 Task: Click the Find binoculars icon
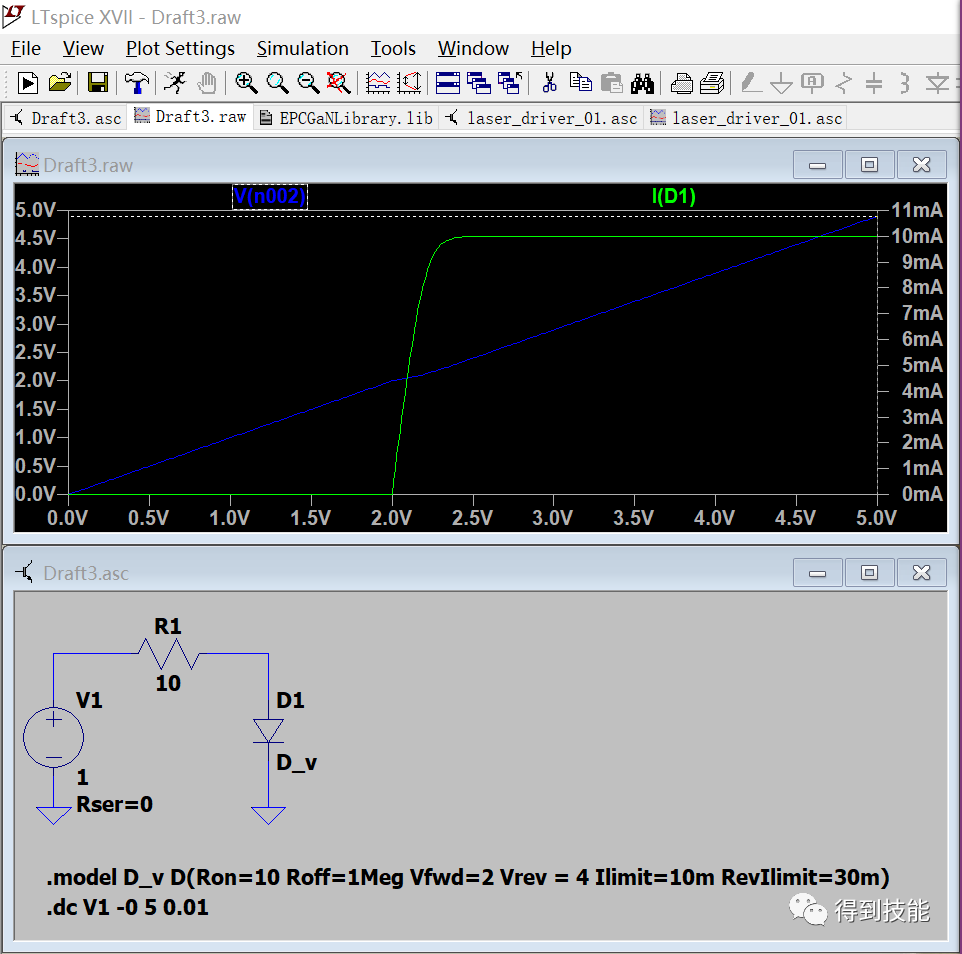click(642, 82)
